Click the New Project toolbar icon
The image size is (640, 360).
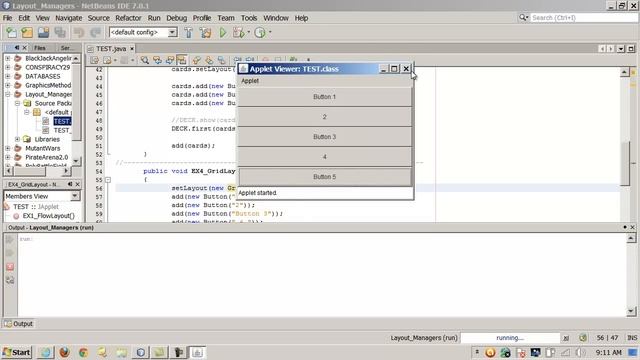click(x=27, y=32)
